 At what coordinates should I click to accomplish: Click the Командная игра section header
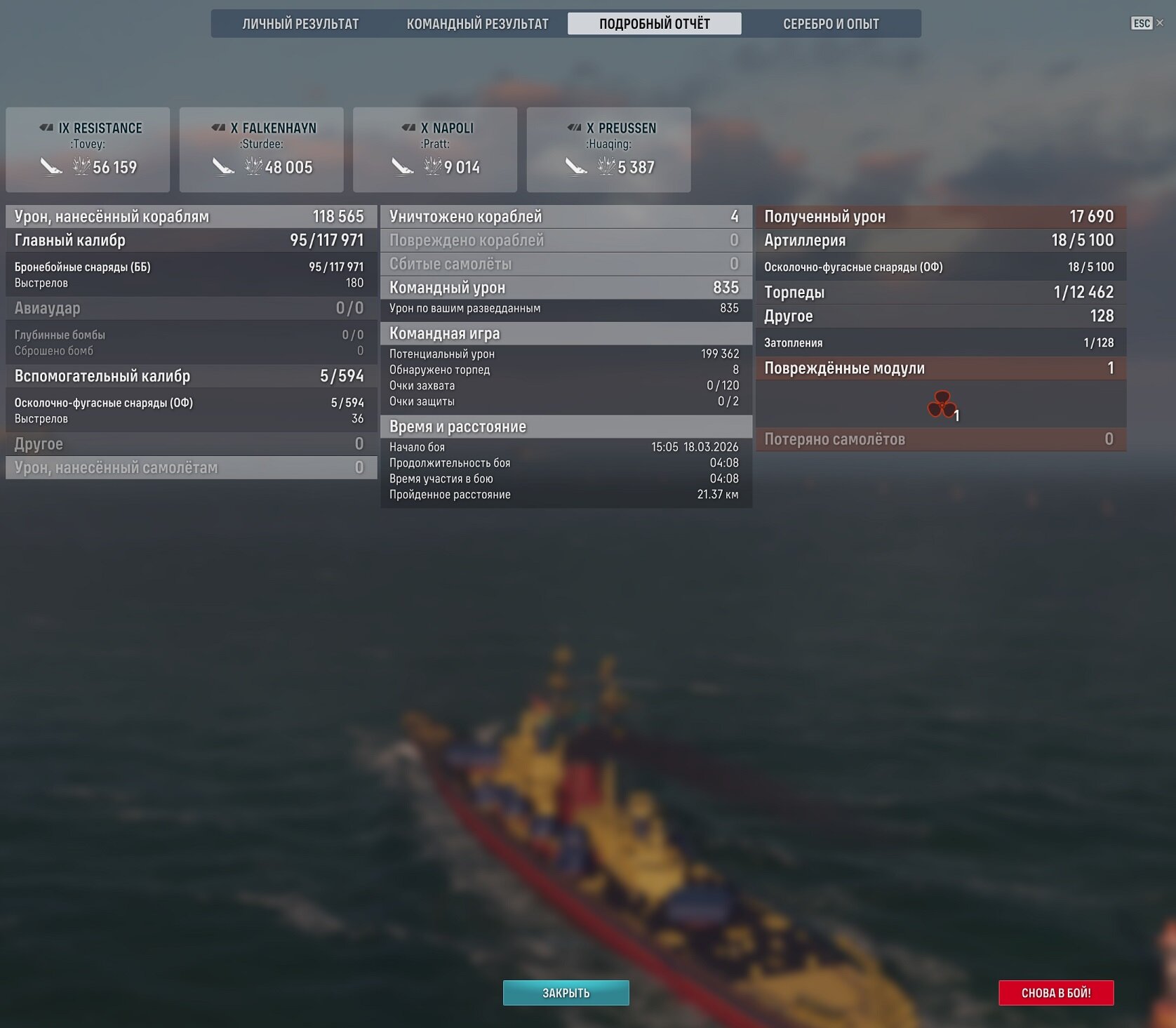point(566,333)
